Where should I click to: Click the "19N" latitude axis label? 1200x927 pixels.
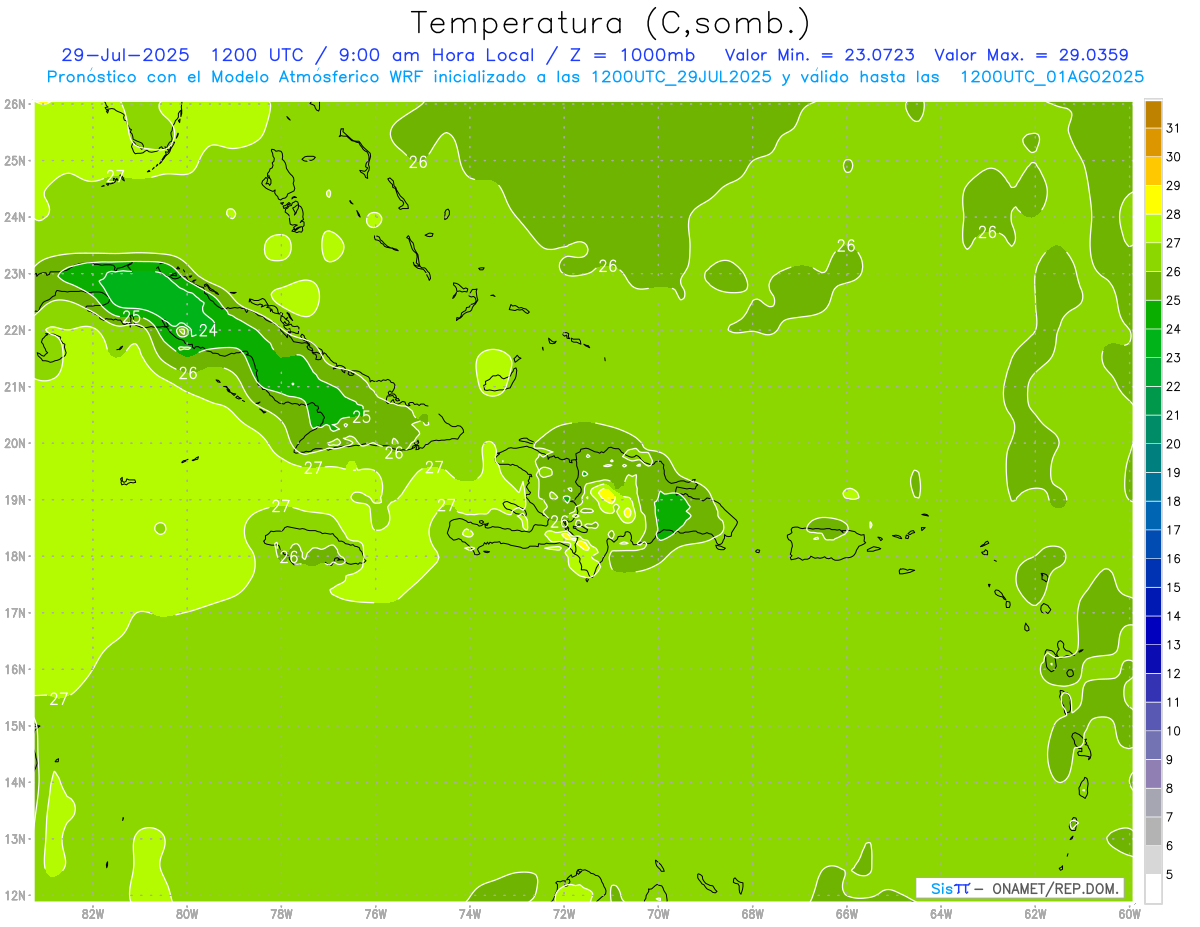point(14,500)
